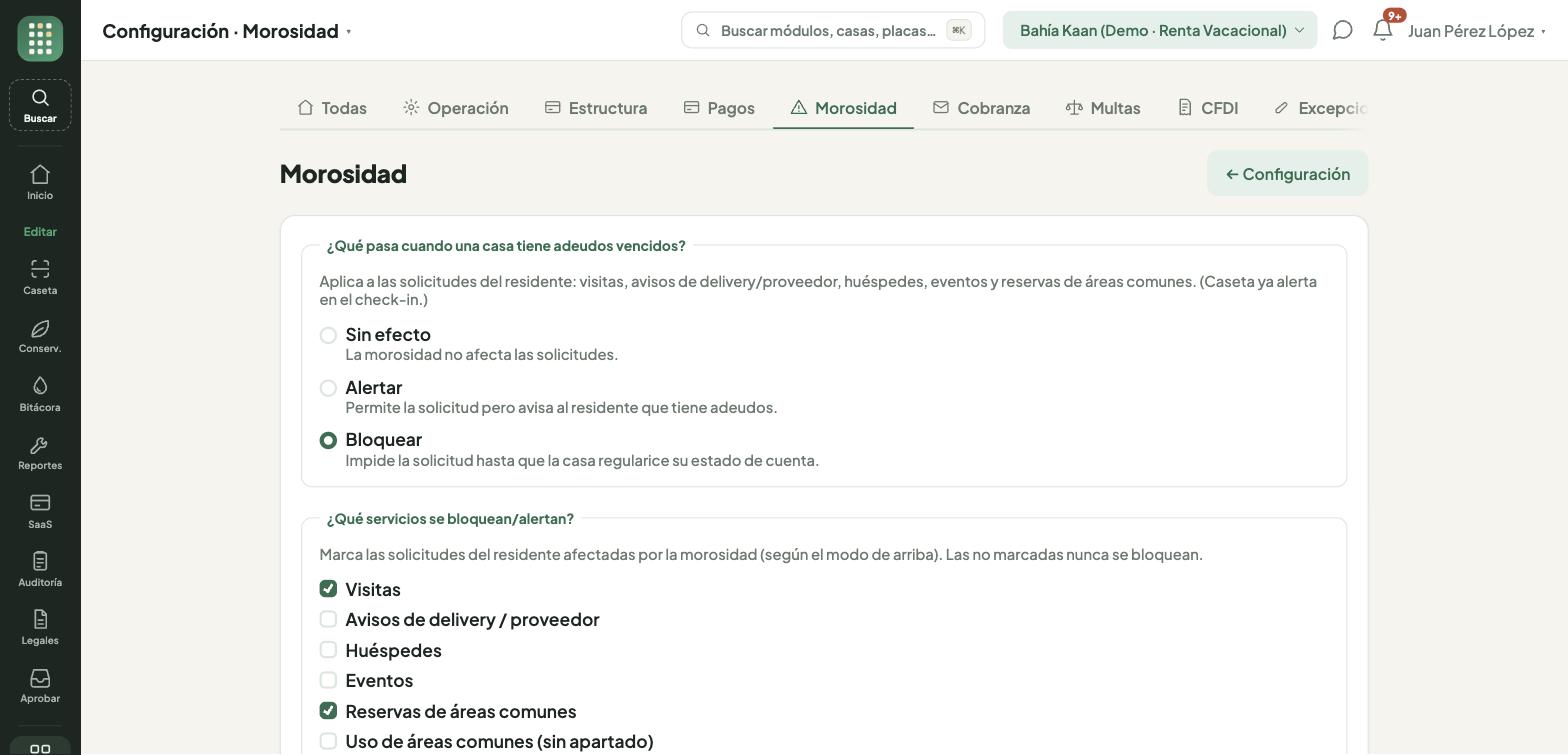Select the Bloquear radio option
1568x755 pixels.
328,440
